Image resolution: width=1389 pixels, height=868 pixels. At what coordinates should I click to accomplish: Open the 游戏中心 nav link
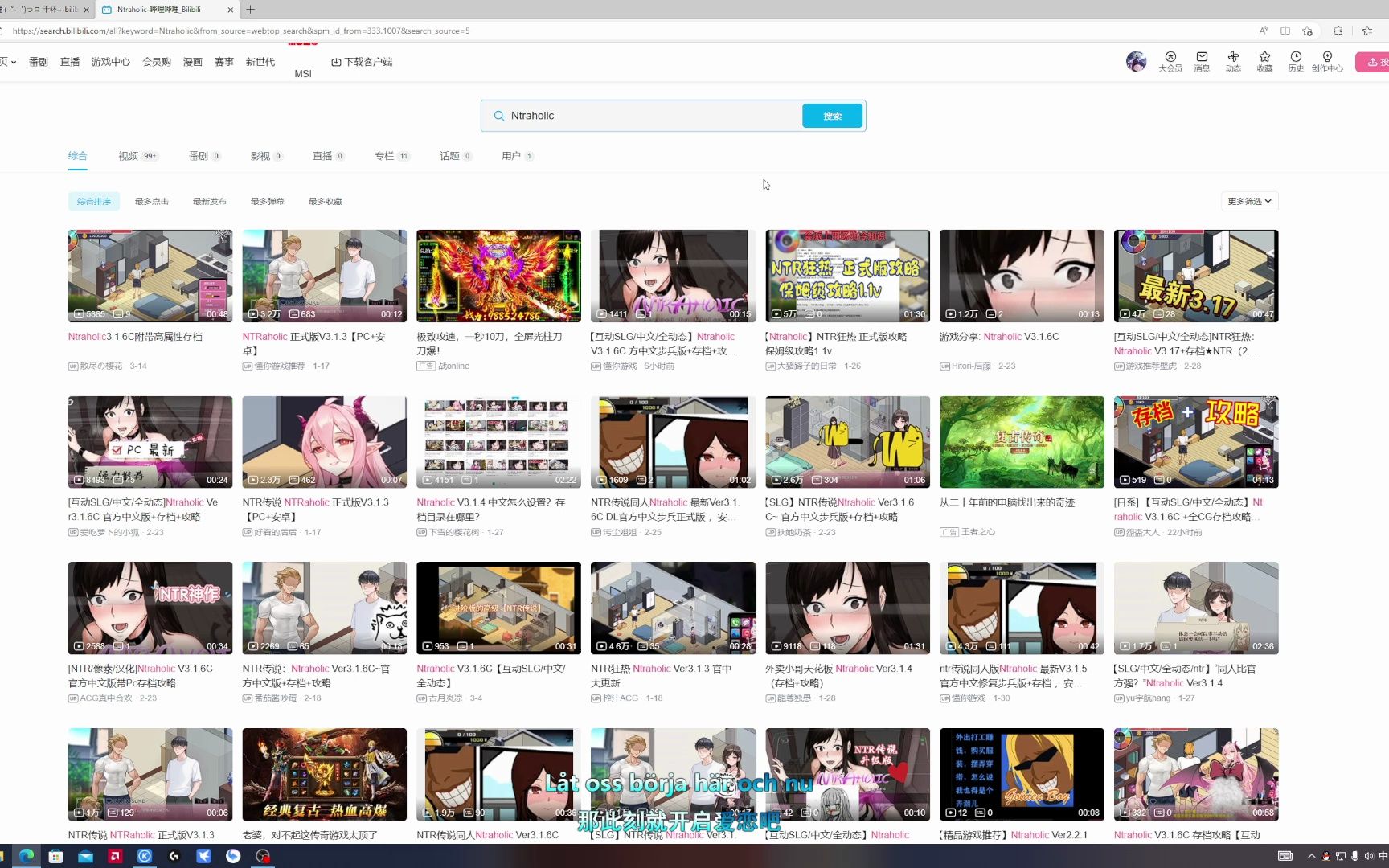(x=111, y=62)
